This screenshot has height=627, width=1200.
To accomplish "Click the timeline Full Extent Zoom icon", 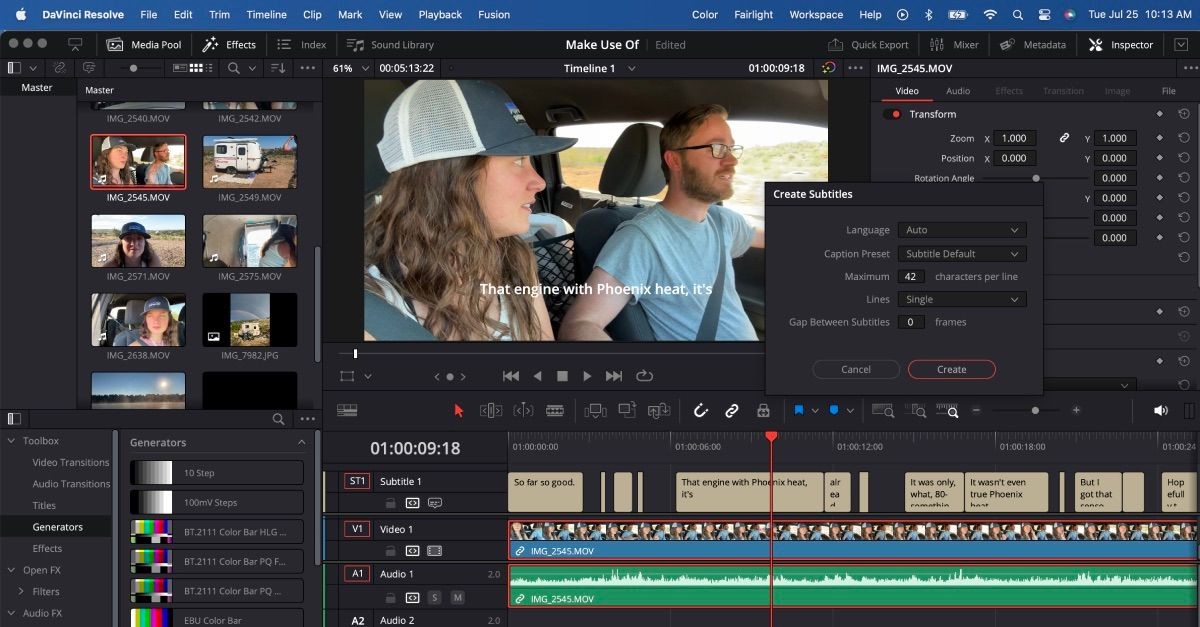I will (x=883, y=410).
